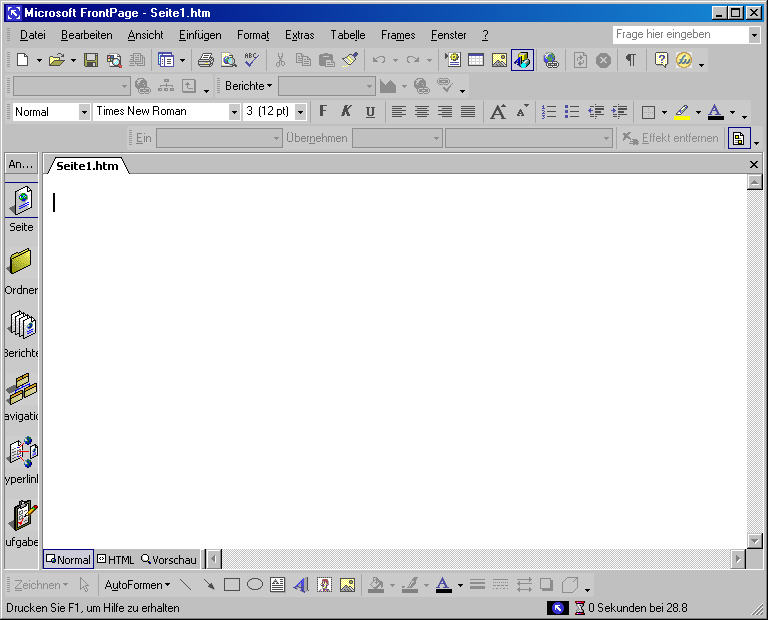Click the Insert Table icon
Viewport: 768px width, 620px height.
(476, 60)
